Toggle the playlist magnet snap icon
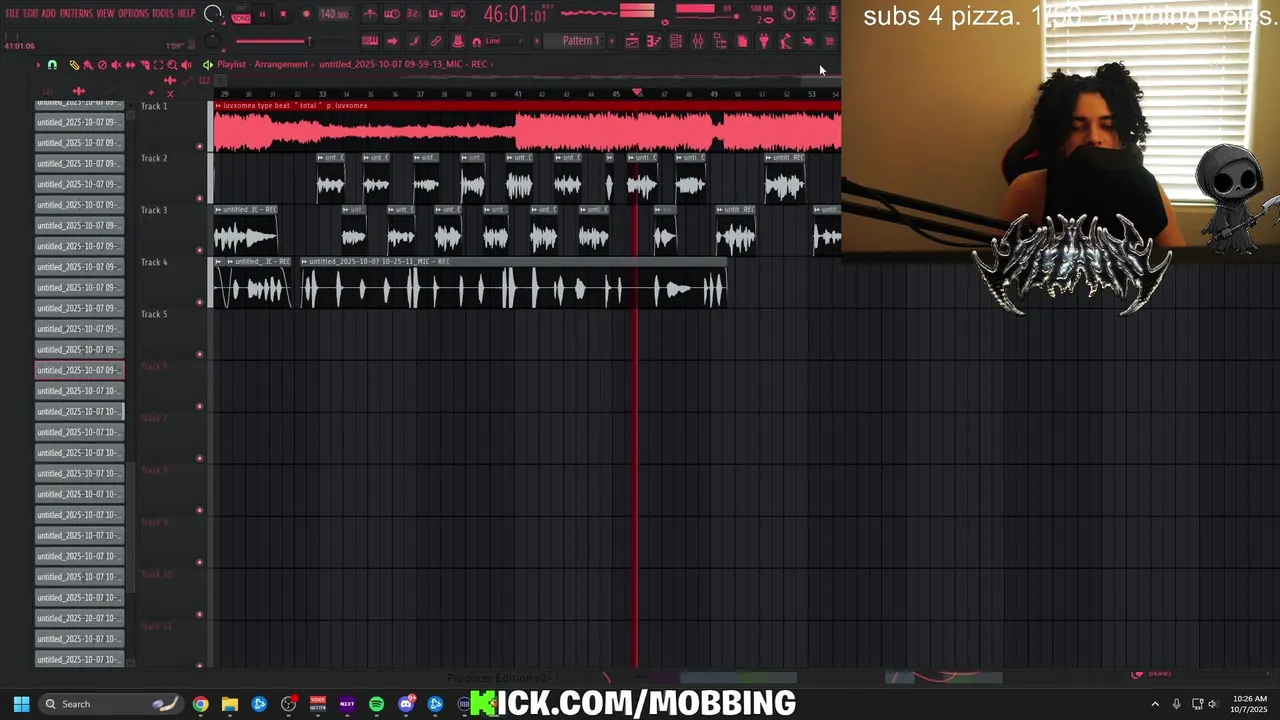 [x=53, y=65]
